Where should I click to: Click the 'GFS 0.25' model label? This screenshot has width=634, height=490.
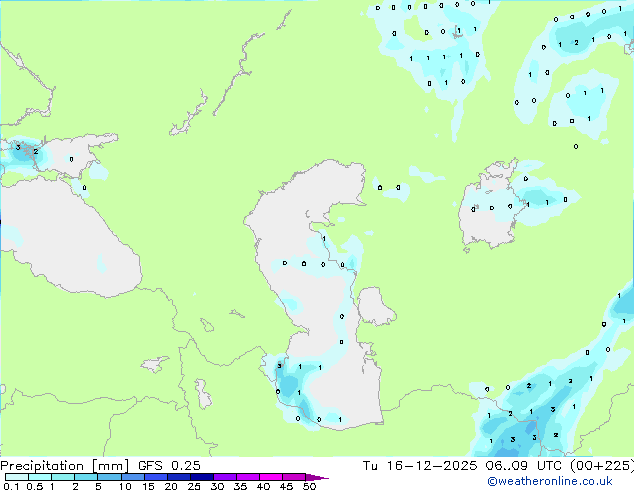169,466
